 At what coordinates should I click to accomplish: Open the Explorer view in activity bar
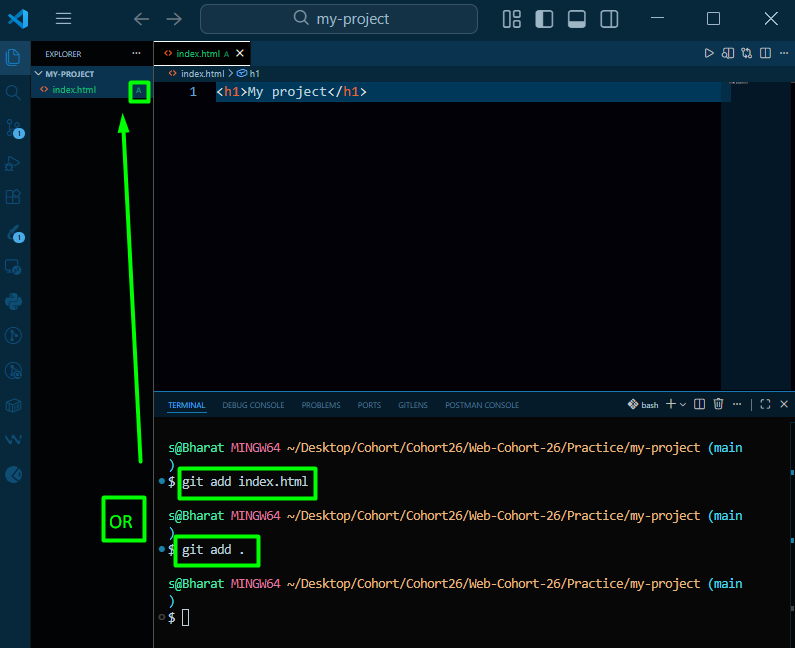click(14, 58)
